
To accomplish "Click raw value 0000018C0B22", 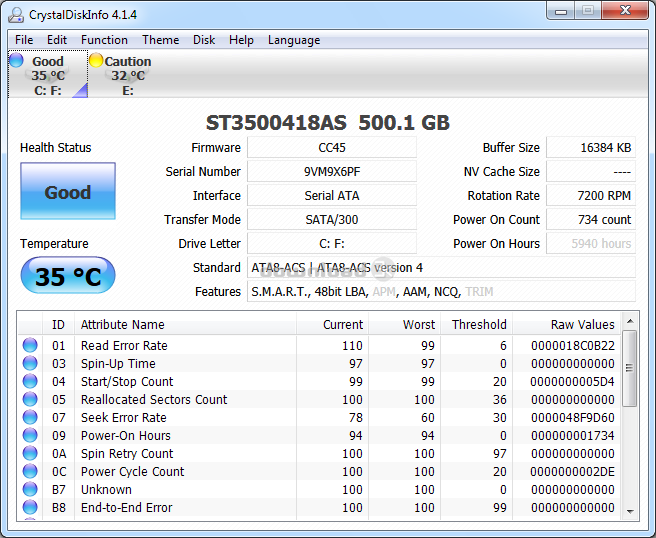I will coord(573,345).
